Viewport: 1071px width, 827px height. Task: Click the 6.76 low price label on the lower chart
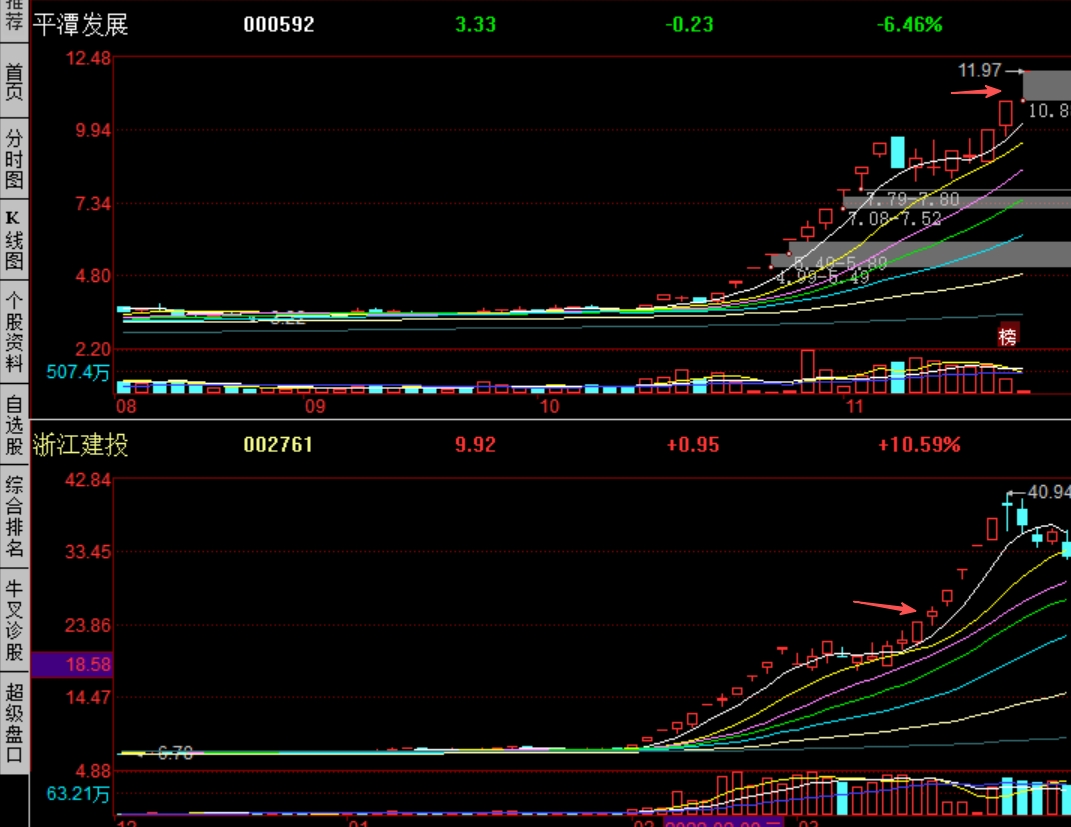[175, 753]
